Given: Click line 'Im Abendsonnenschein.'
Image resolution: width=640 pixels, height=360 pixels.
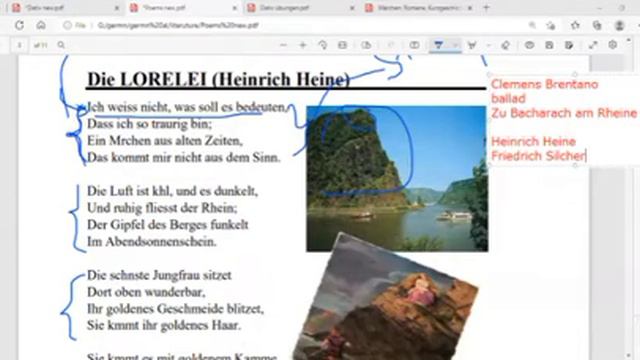Looking at the screenshot, I should (x=151, y=242).
